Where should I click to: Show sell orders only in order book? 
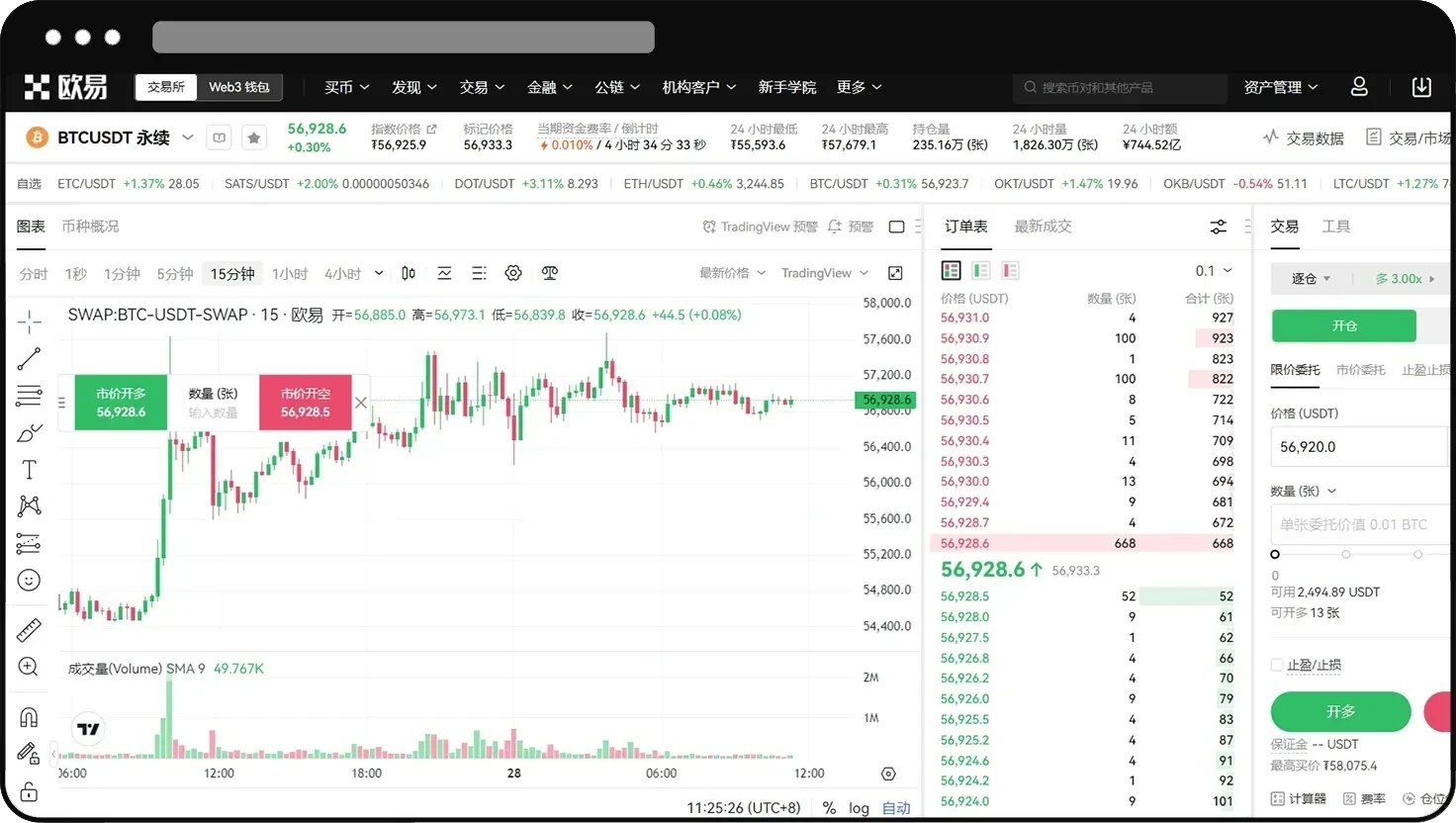pos(1010,270)
